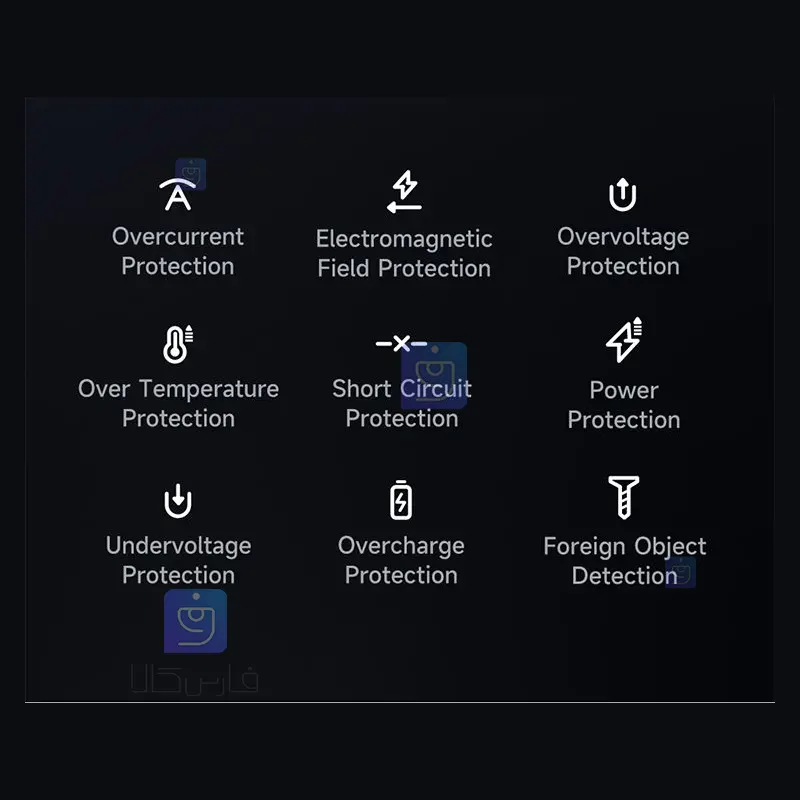Click the Power Protection text

pos(624,404)
